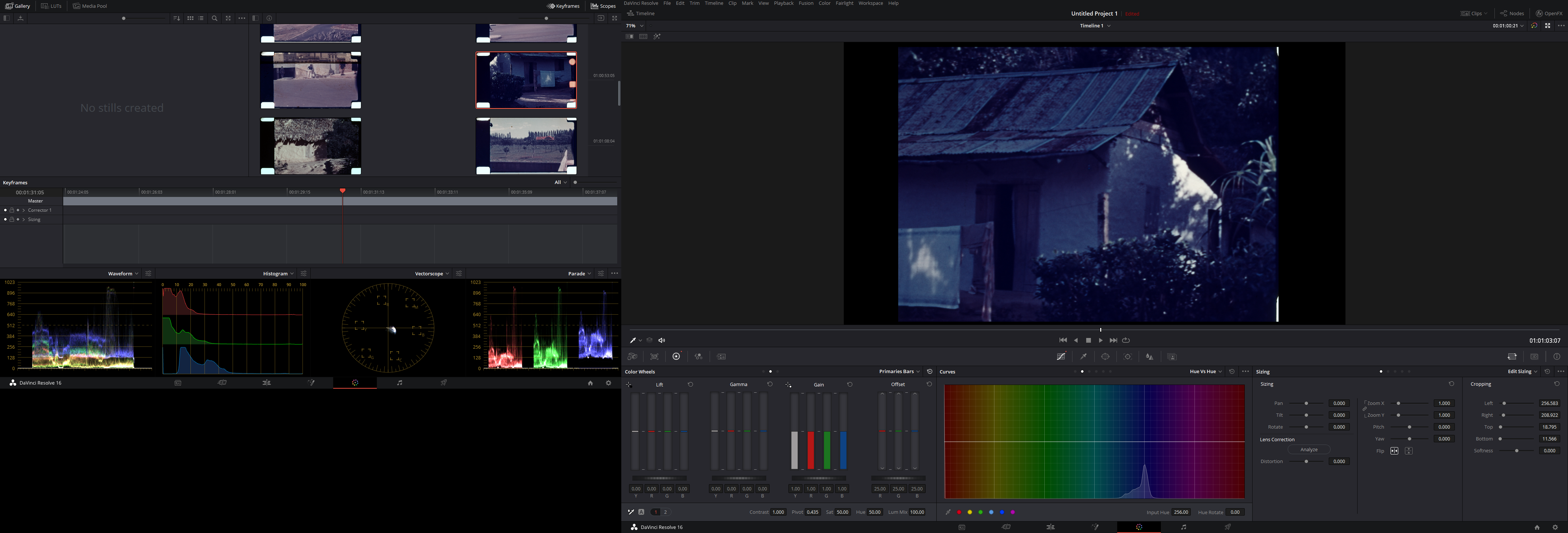
Task: Select the Qualifier eyedropper palette icon
Action: point(1084,357)
